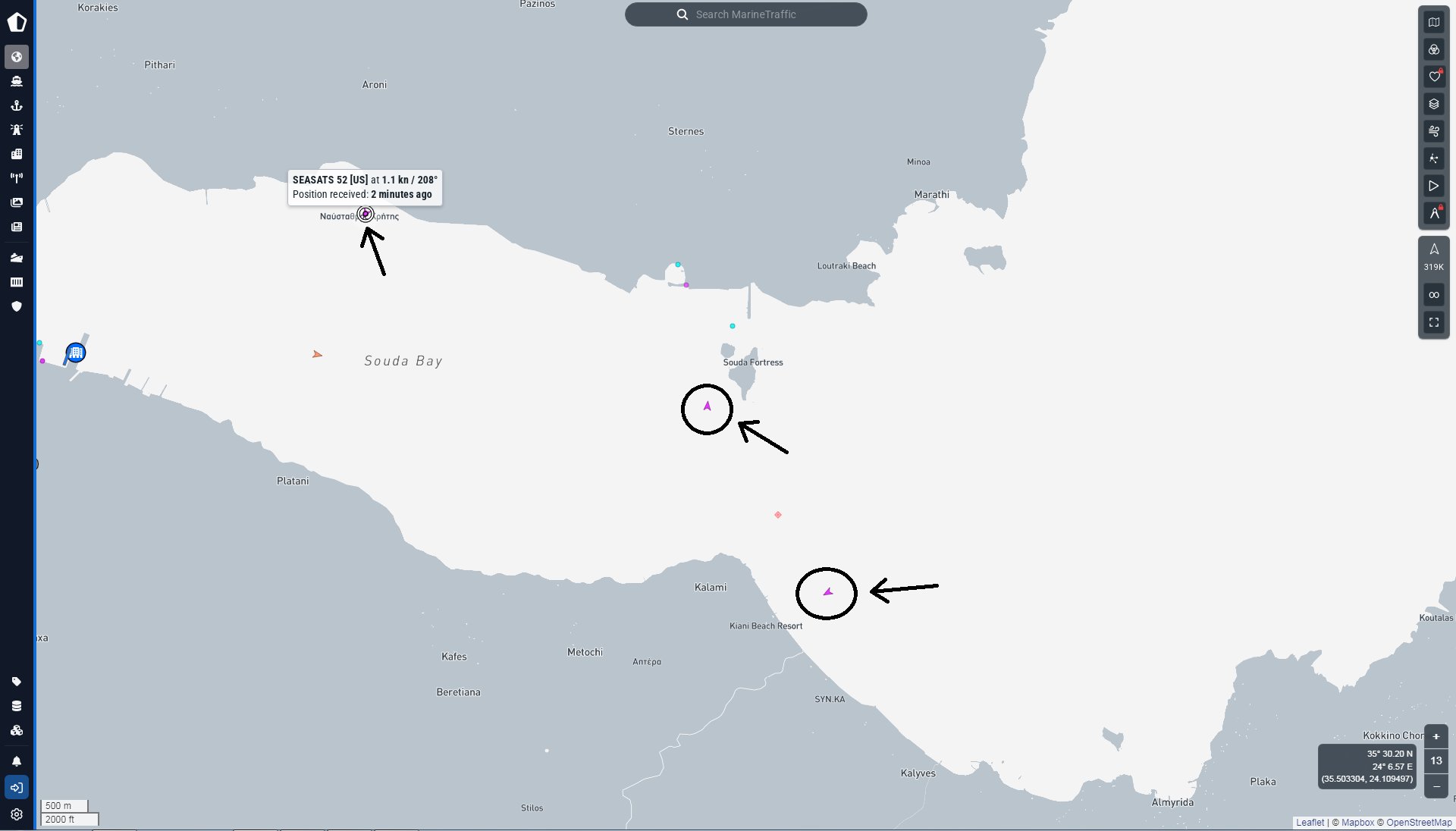Open the photos gallery icon
Image resolution: width=1456 pixels, height=831 pixels.
click(x=17, y=202)
